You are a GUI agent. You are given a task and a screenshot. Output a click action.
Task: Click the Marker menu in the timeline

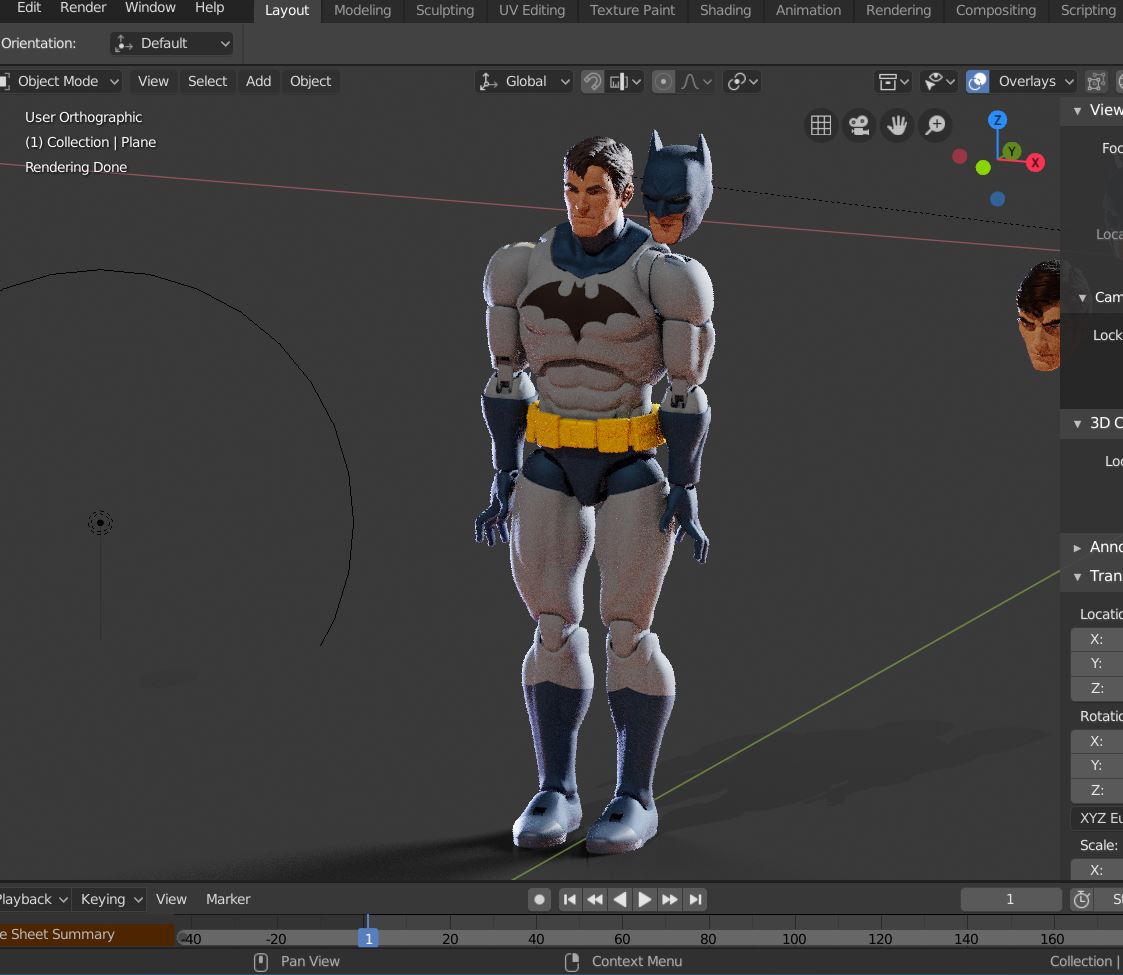228,899
